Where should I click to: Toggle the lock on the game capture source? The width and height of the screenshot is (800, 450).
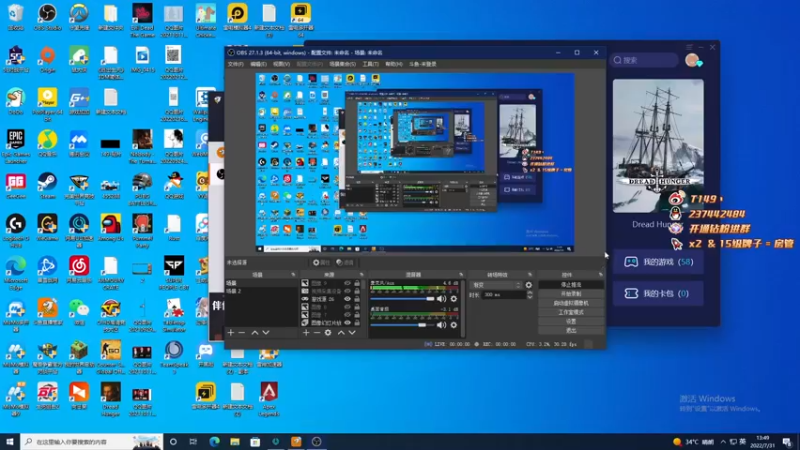click(357, 299)
